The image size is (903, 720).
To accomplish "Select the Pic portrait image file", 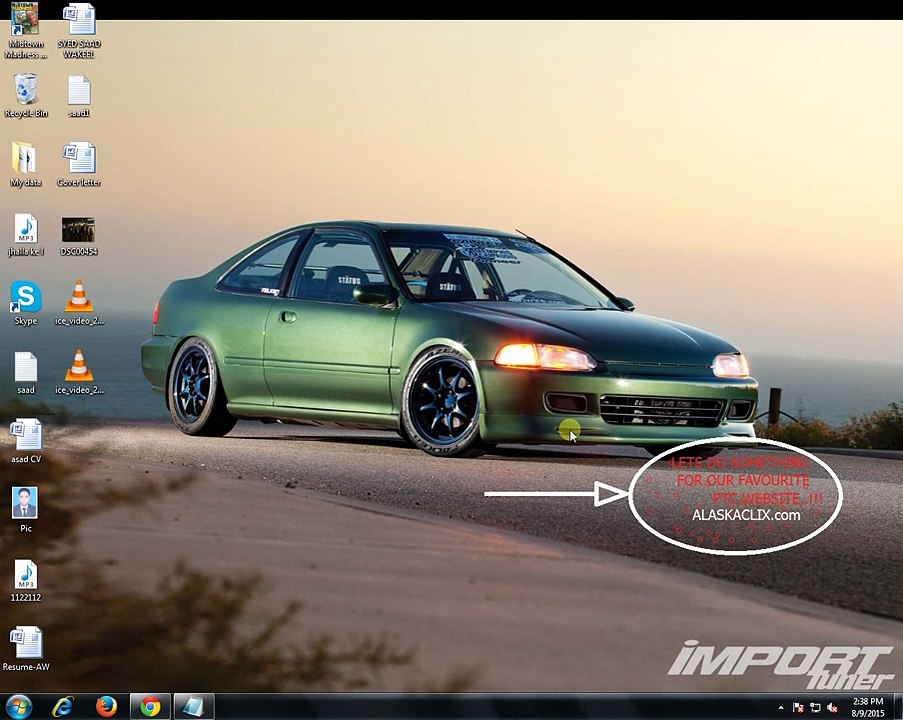I will [x=25, y=509].
